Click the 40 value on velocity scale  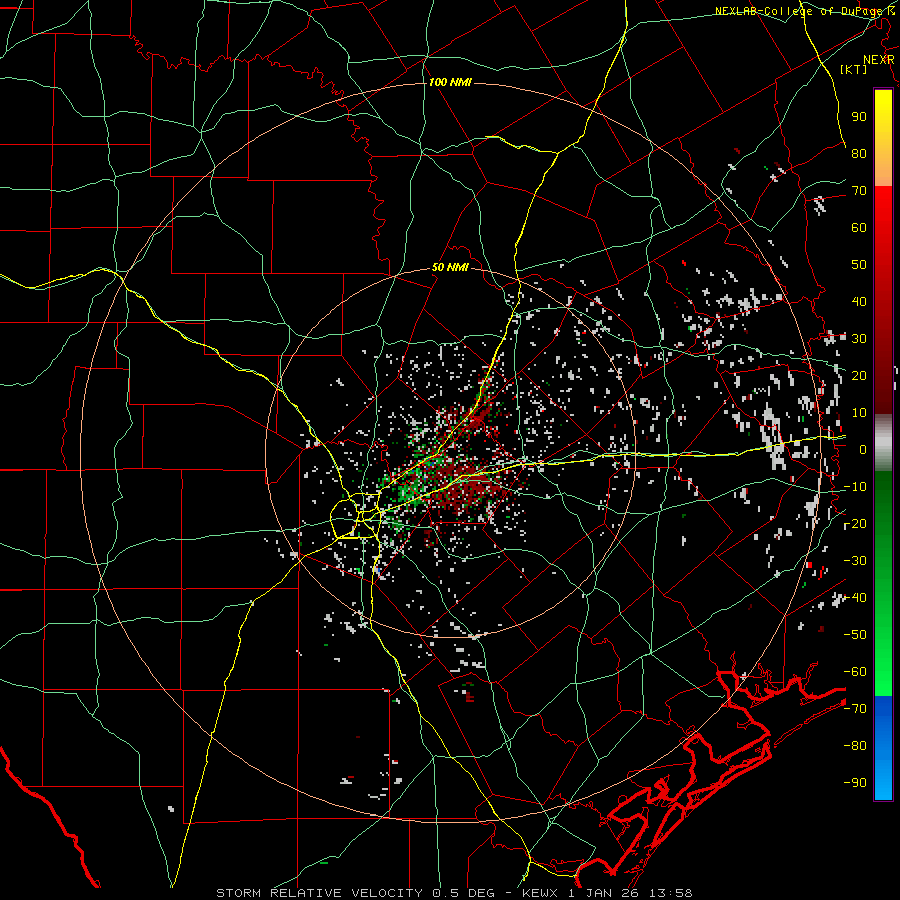click(859, 302)
